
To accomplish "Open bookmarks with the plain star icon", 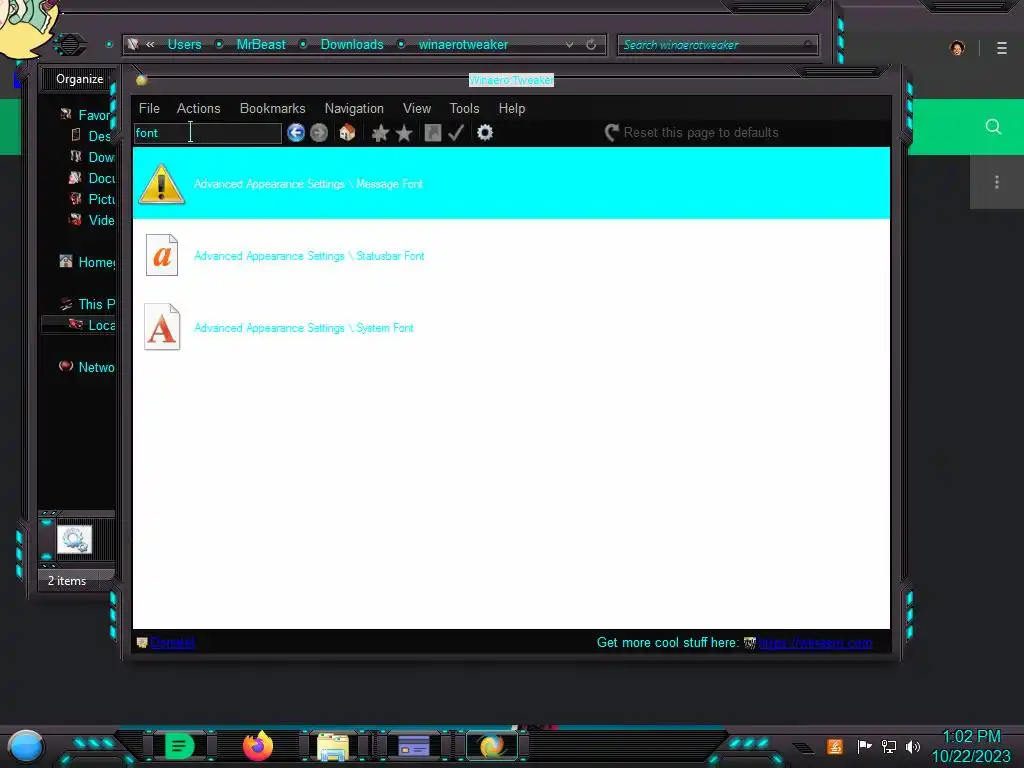I will coord(404,133).
